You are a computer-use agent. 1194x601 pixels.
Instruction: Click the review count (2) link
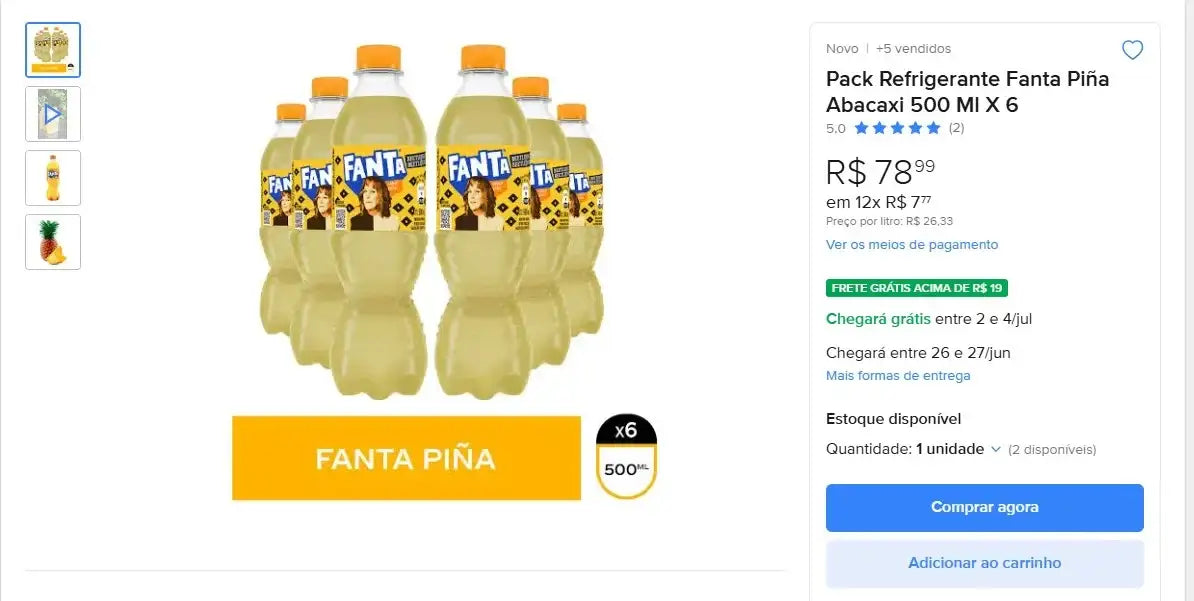tap(956, 128)
